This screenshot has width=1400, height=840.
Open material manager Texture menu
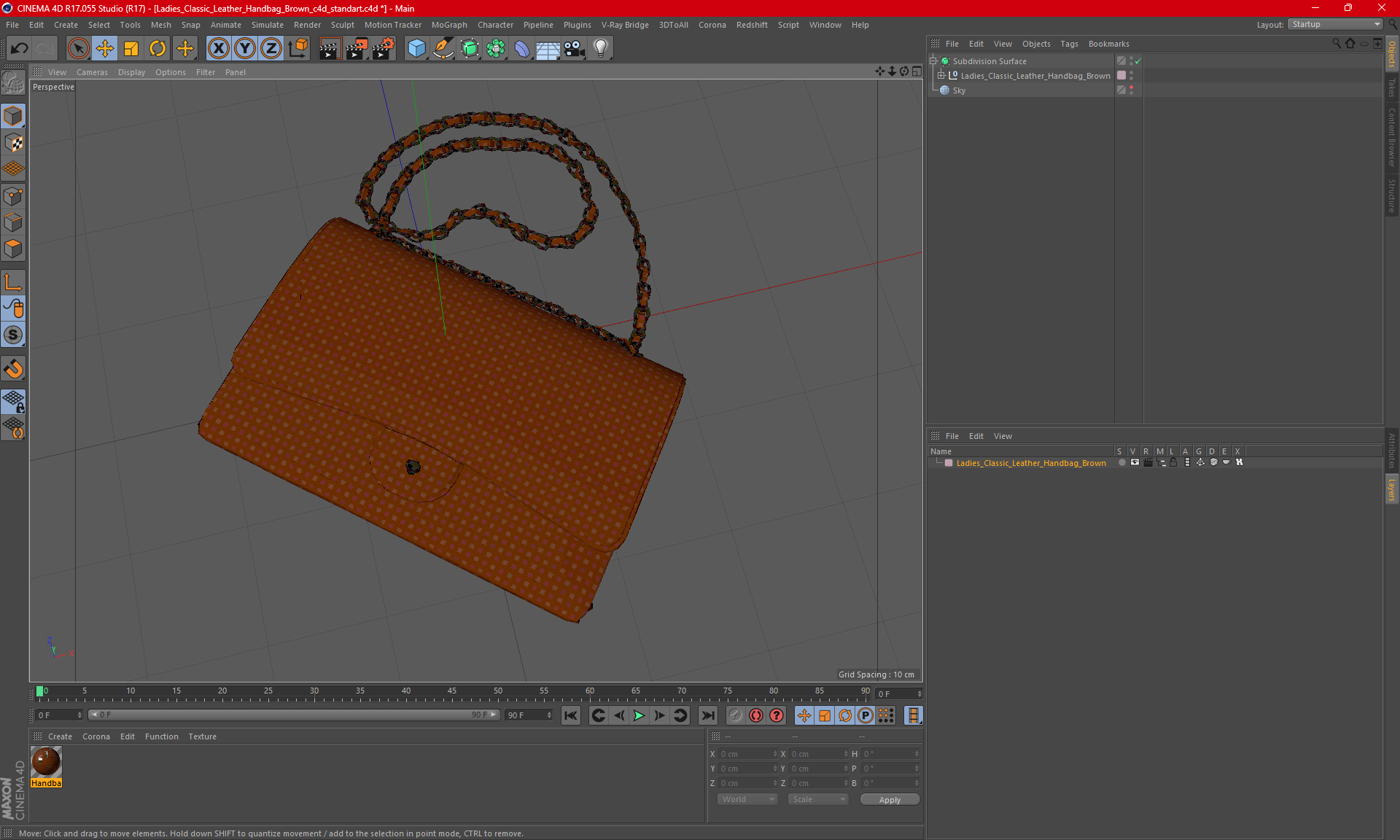pyautogui.click(x=202, y=736)
